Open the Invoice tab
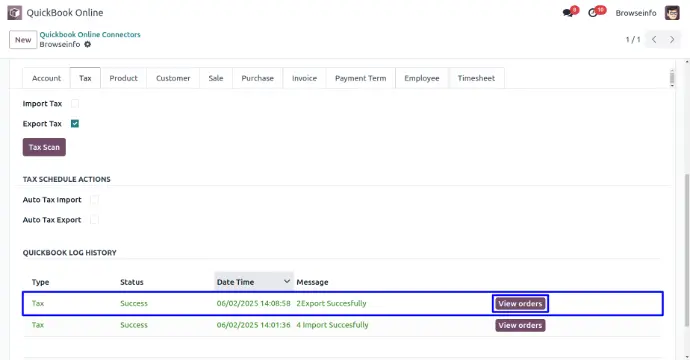The height and width of the screenshot is (360, 690). tap(305, 78)
